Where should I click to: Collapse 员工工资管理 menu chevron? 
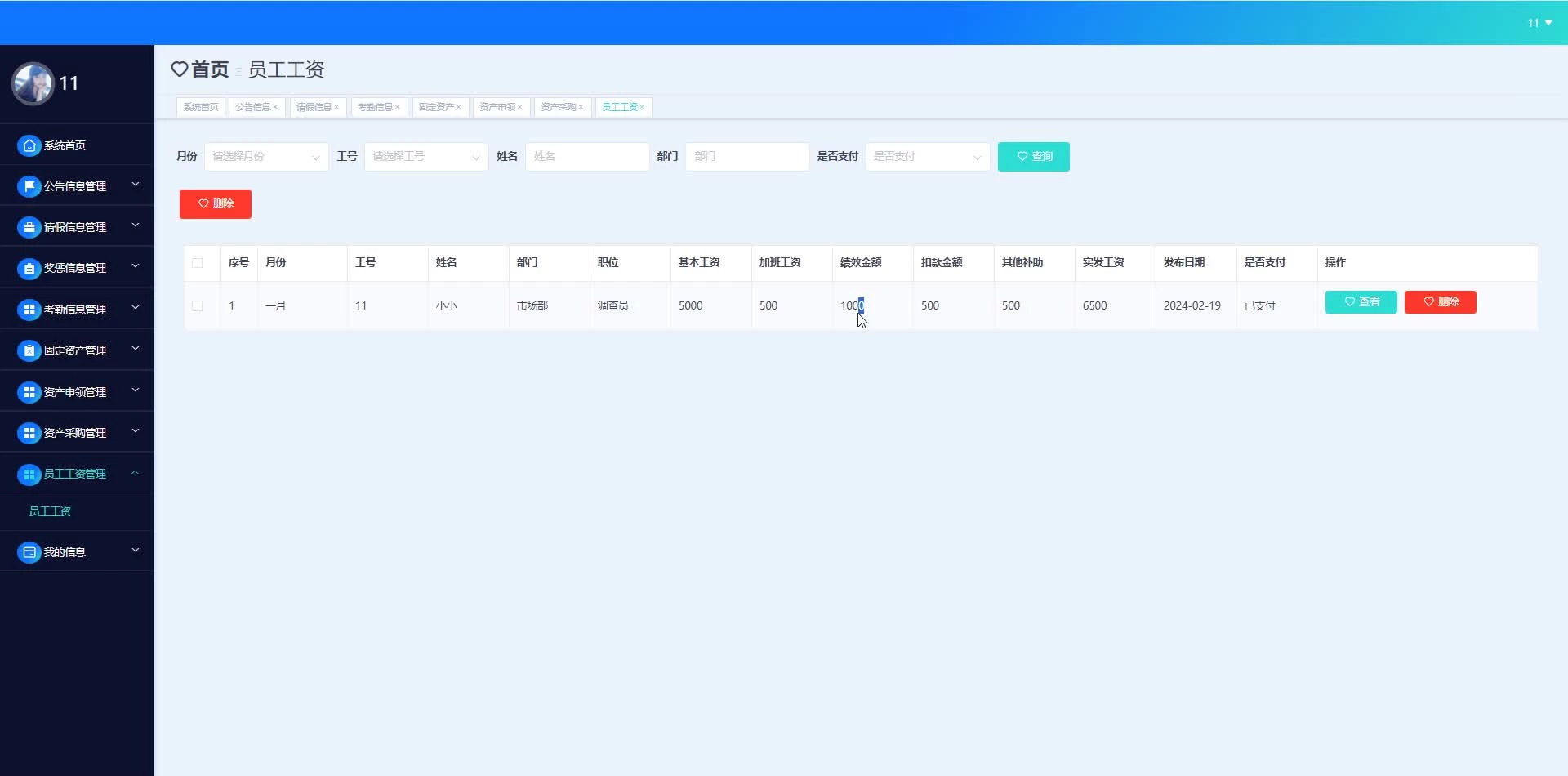pos(136,472)
